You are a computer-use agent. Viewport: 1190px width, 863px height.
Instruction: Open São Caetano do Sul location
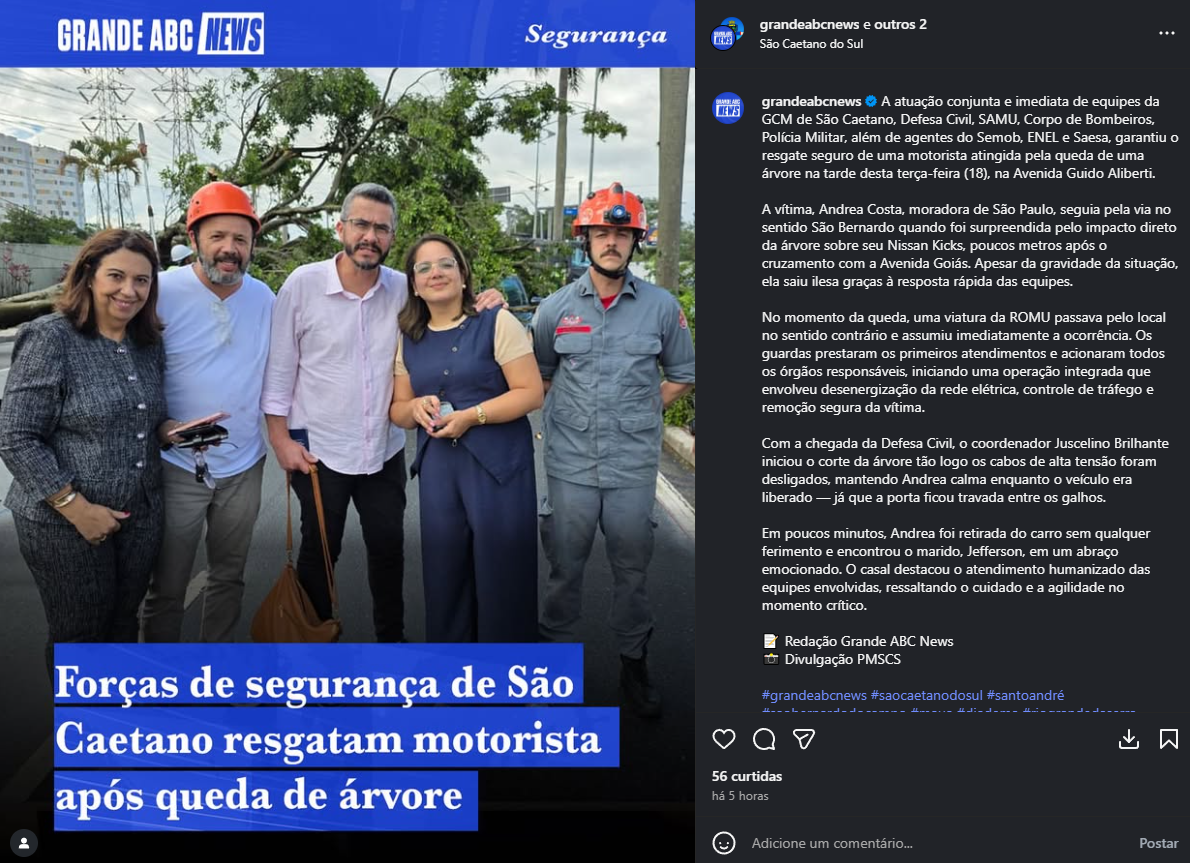coord(811,44)
